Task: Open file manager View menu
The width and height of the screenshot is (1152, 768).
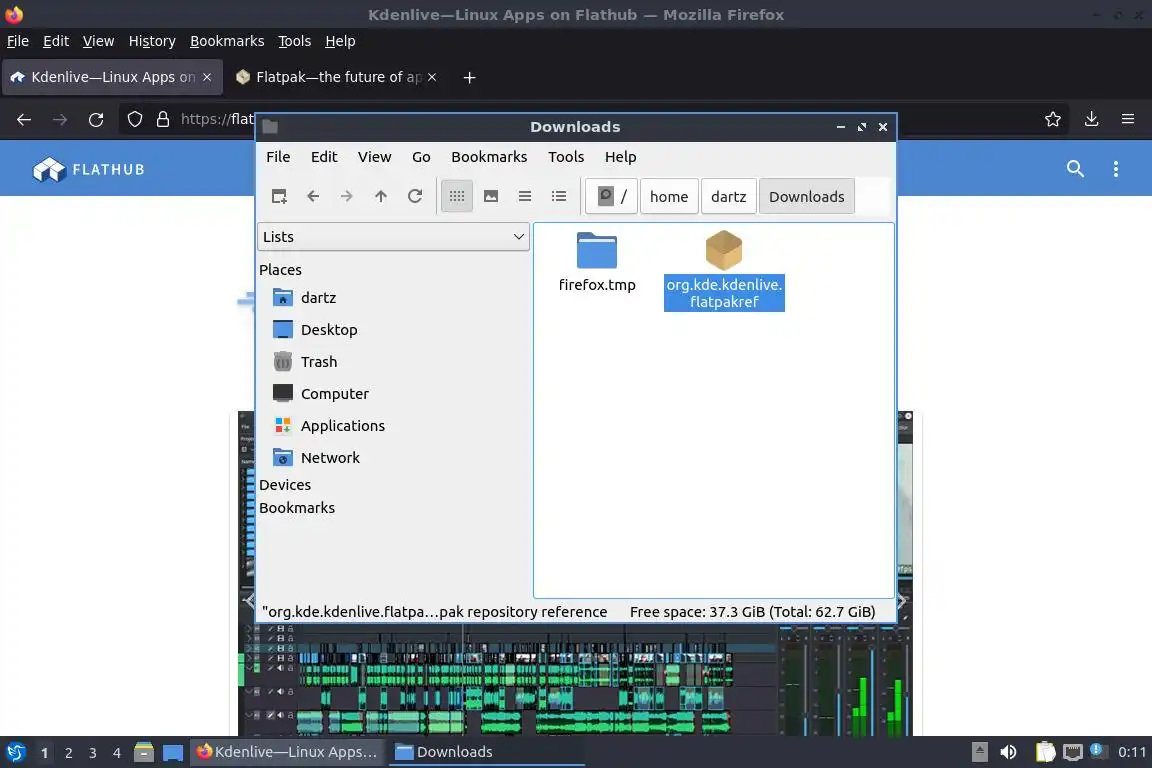Action: (374, 157)
